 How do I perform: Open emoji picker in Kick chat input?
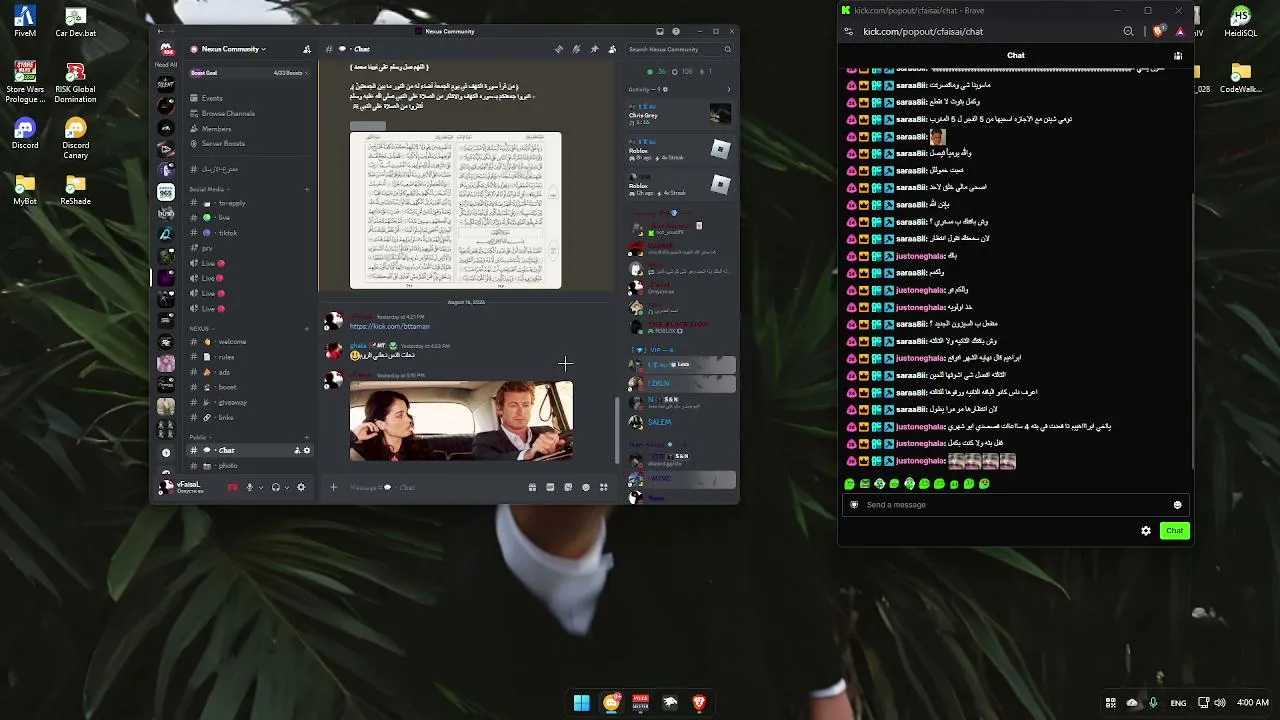coord(1178,505)
